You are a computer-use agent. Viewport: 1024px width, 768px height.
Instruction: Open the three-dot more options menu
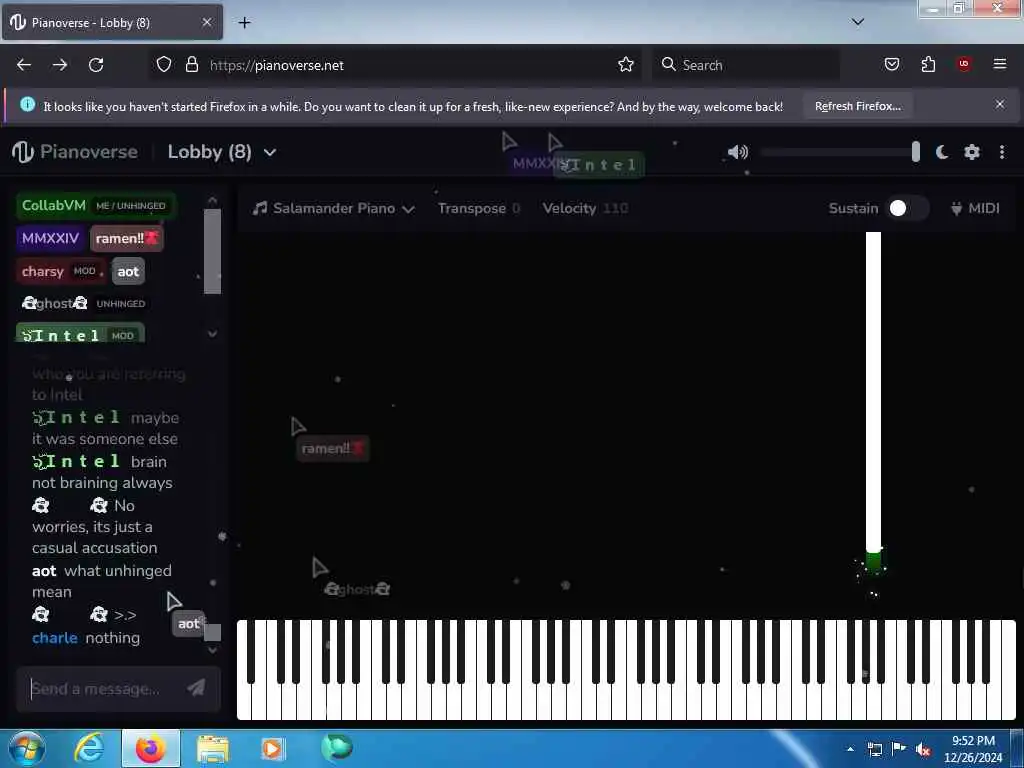[1002, 152]
